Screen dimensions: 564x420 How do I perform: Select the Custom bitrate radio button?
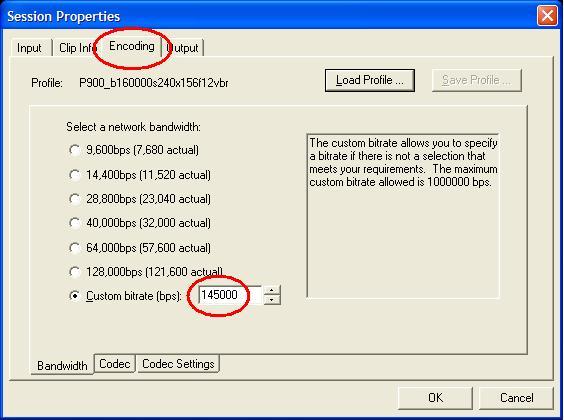[x=75, y=296]
